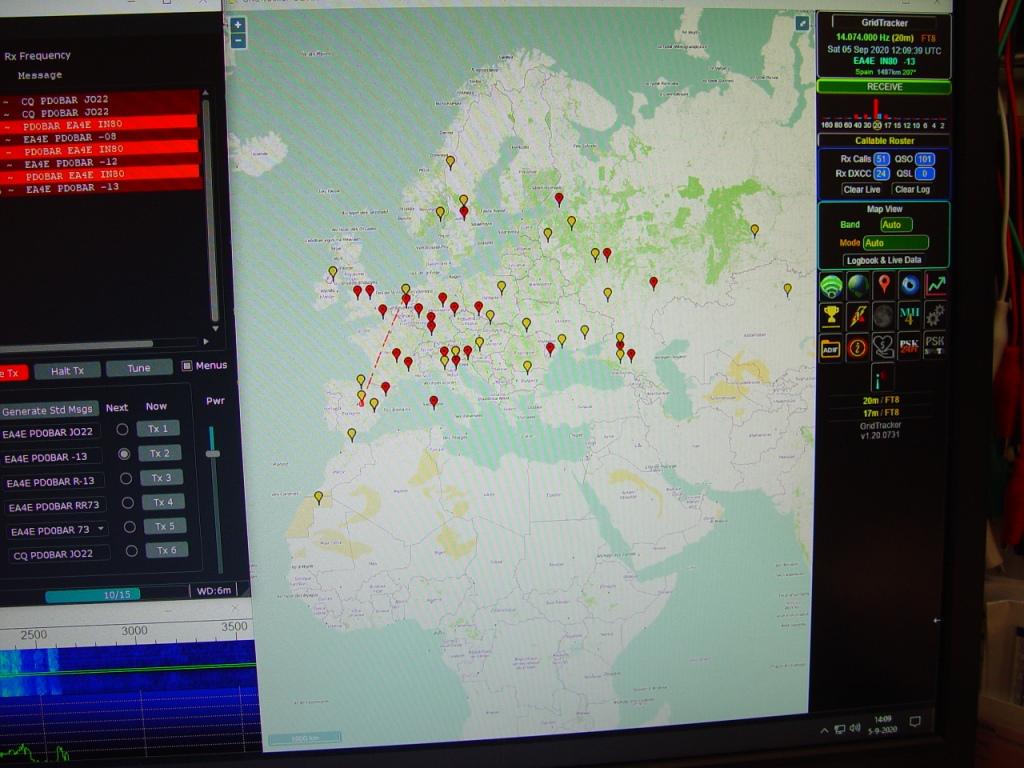The image size is (1024, 768).
Task: Click the MH 4 grid icon
Action: pos(909,315)
